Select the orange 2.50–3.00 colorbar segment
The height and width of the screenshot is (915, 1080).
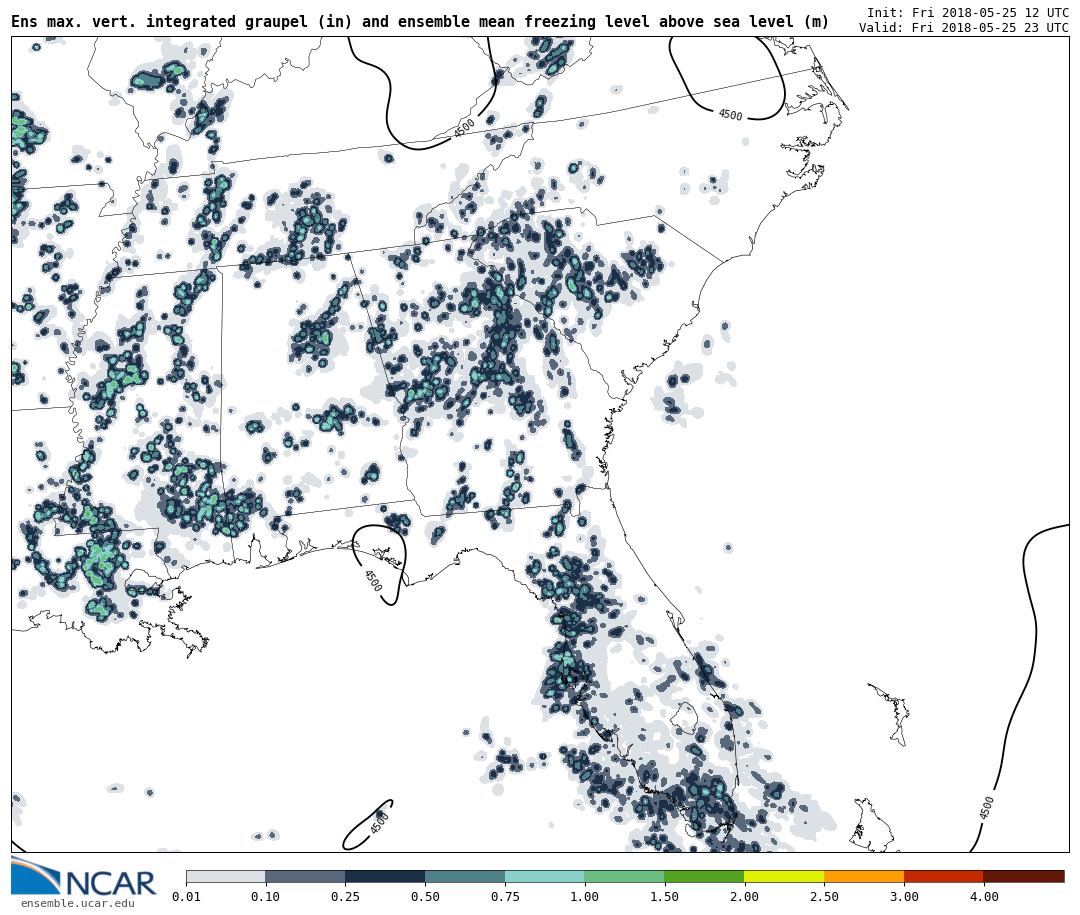click(864, 876)
